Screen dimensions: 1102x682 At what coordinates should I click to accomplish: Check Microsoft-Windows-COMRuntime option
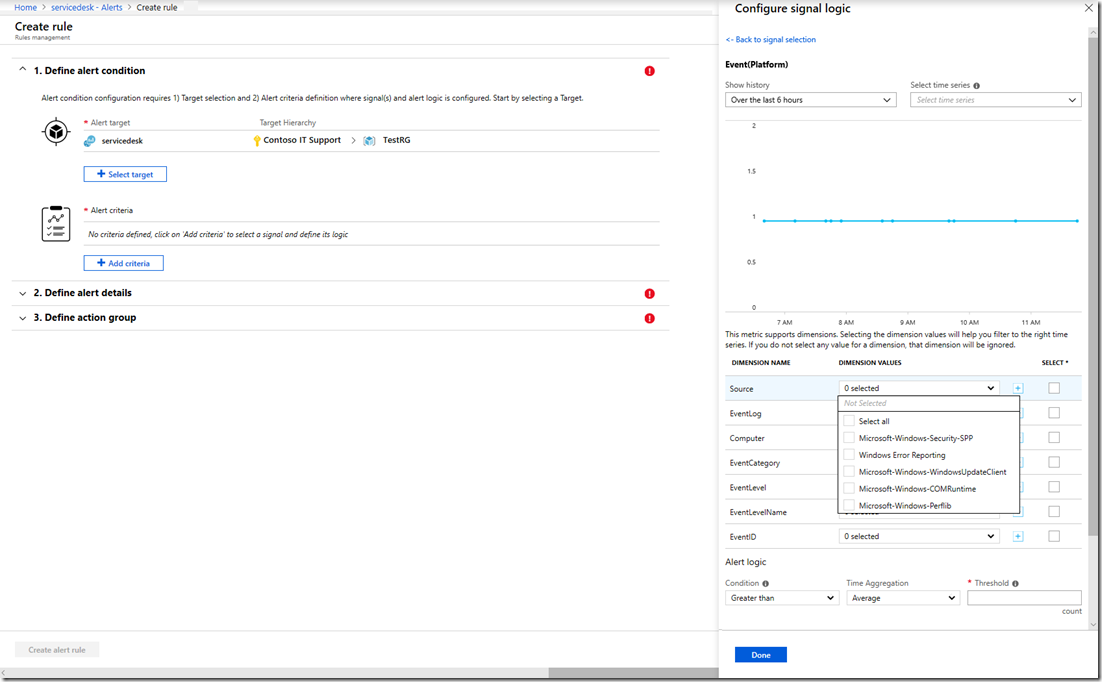click(849, 489)
